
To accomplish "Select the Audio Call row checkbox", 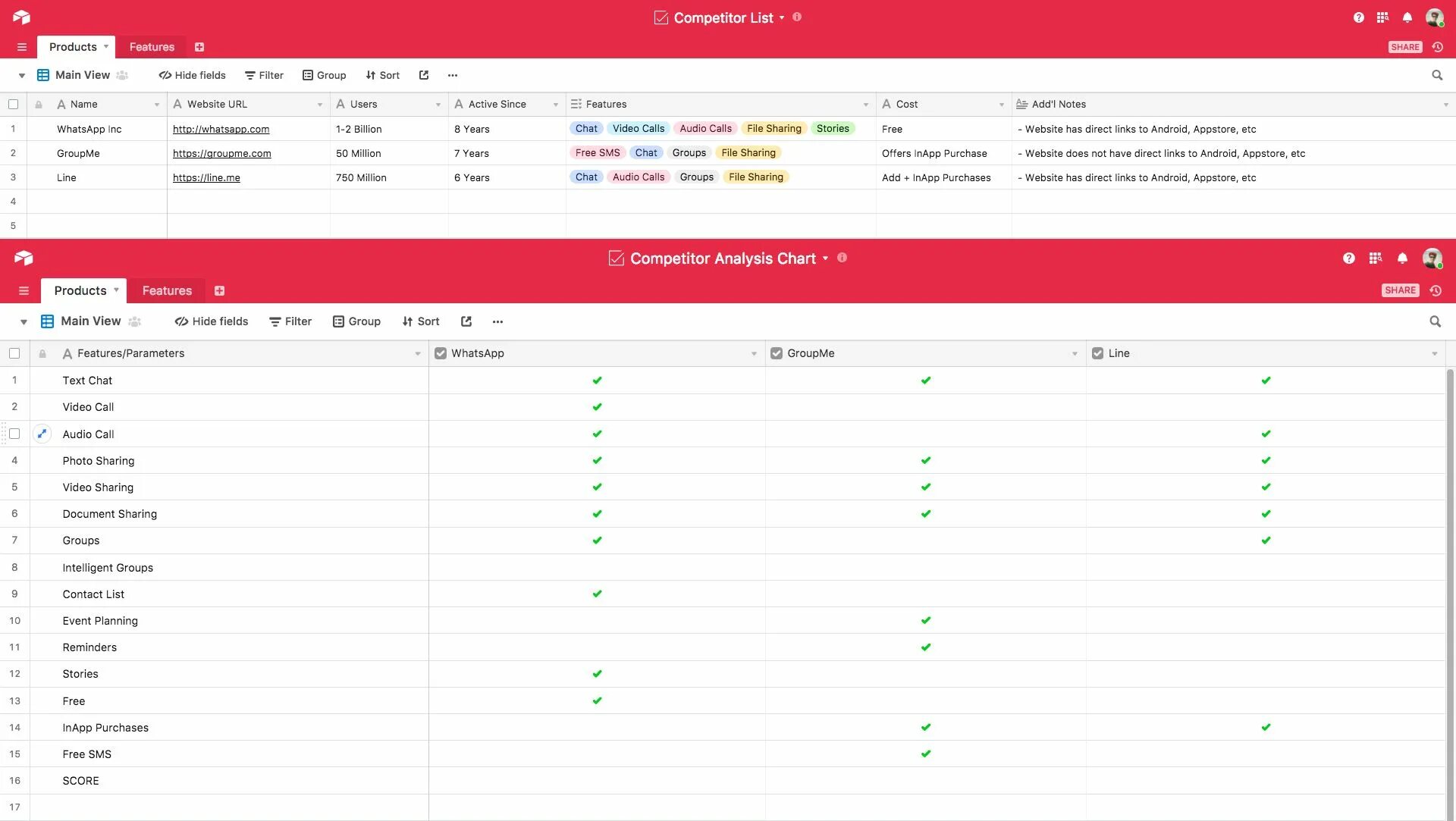I will [14, 434].
